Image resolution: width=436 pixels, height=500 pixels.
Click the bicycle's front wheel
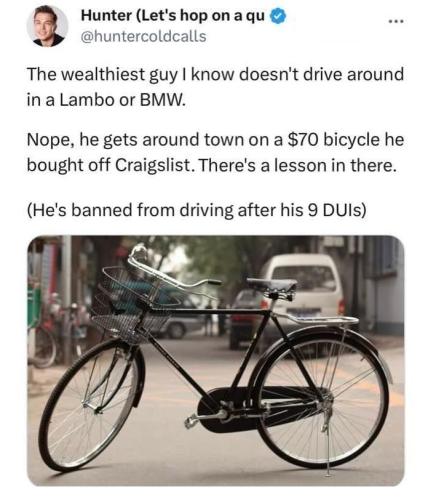[x=89, y=405]
